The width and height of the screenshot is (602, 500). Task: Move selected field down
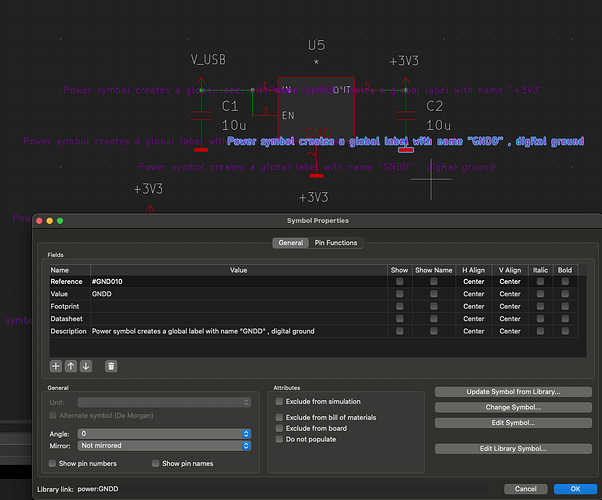(86, 366)
